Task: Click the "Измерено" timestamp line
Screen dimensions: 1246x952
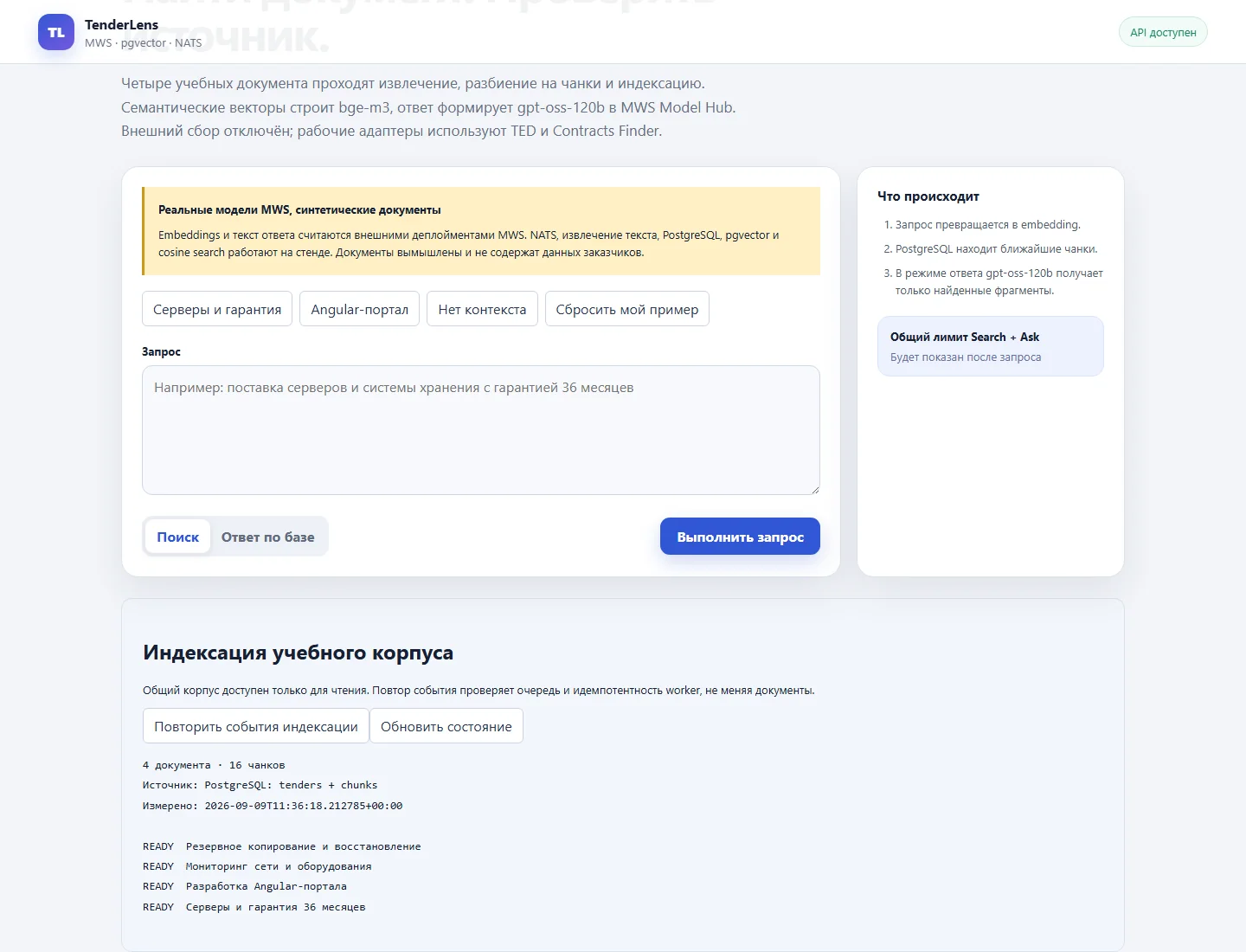Action: (273, 806)
